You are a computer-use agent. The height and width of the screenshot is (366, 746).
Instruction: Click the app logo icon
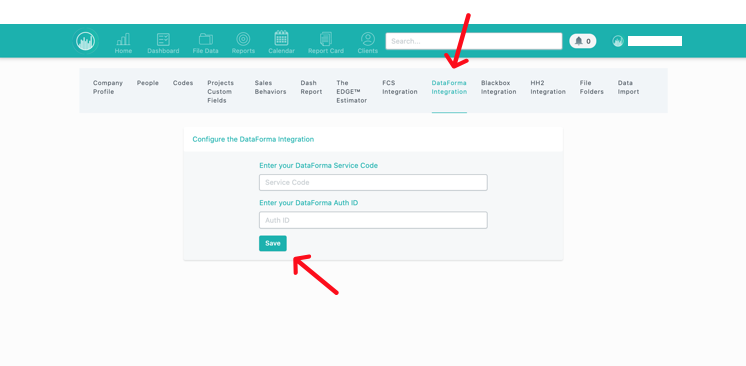pyautogui.click(x=86, y=41)
